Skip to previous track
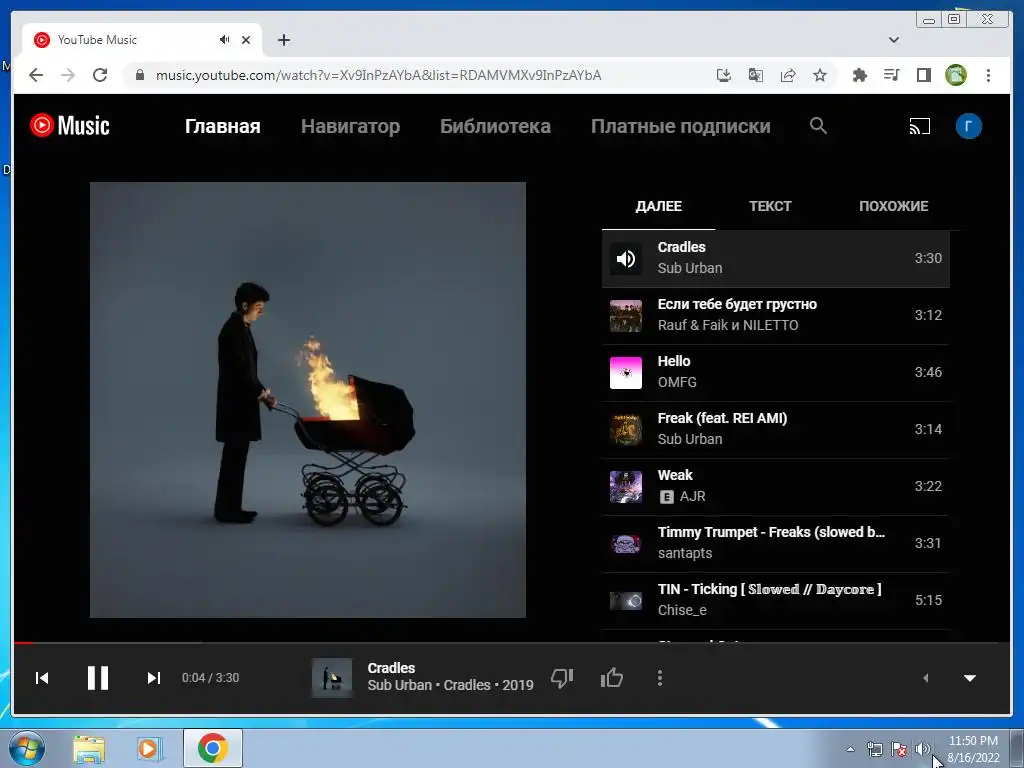This screenshot has width=1024, height=768. (x=42, y=678)
